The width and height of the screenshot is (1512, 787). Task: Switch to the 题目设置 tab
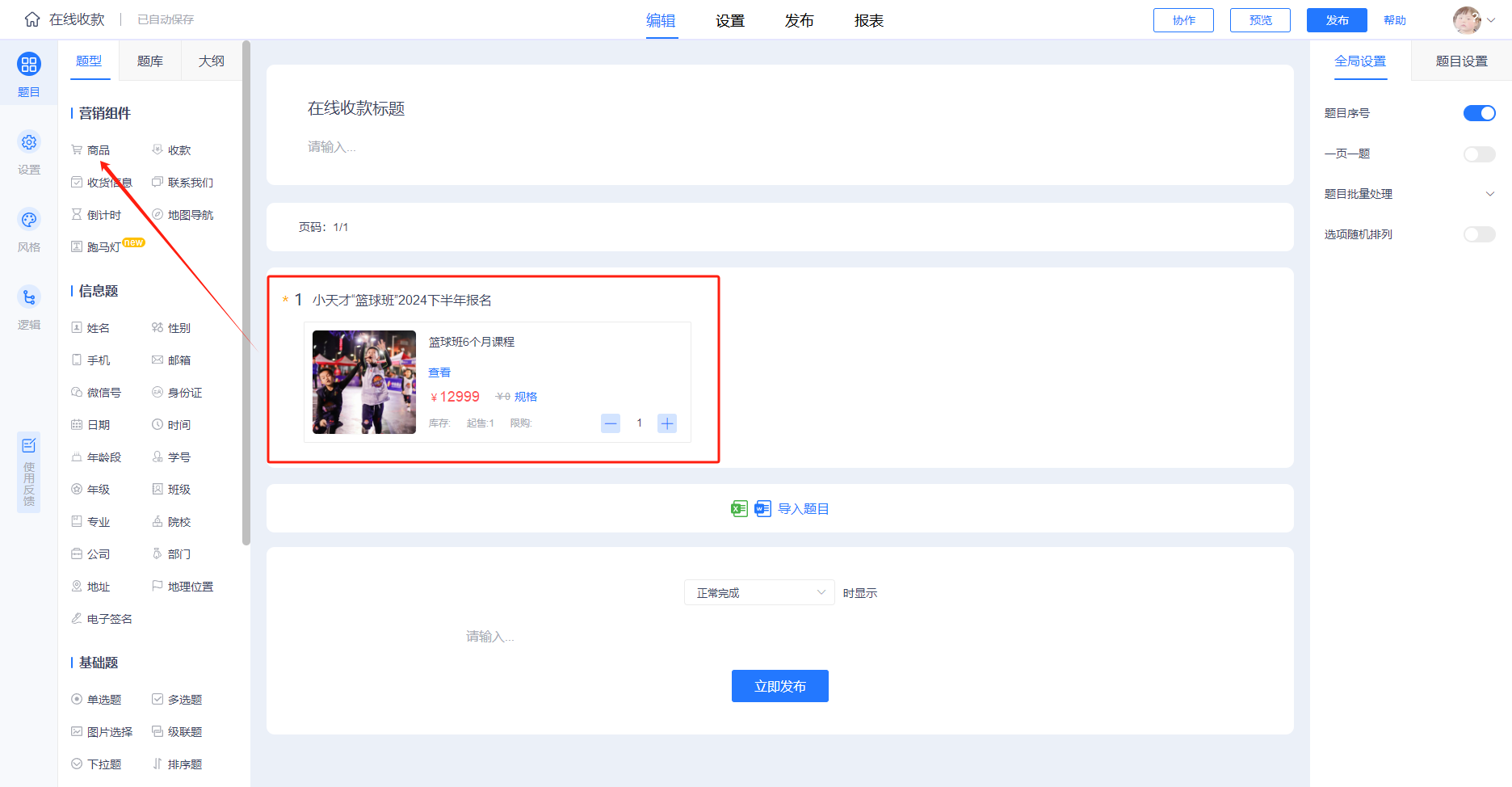(1461, 61)
